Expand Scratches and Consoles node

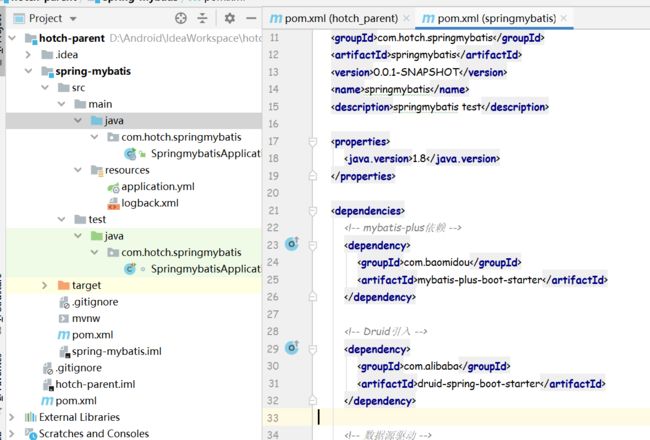click(12, 434)
